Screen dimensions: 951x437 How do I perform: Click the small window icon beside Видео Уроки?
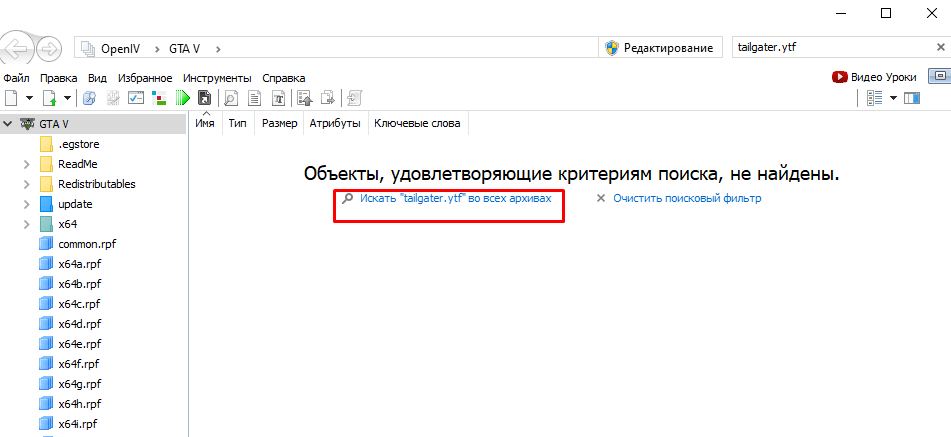939,76
